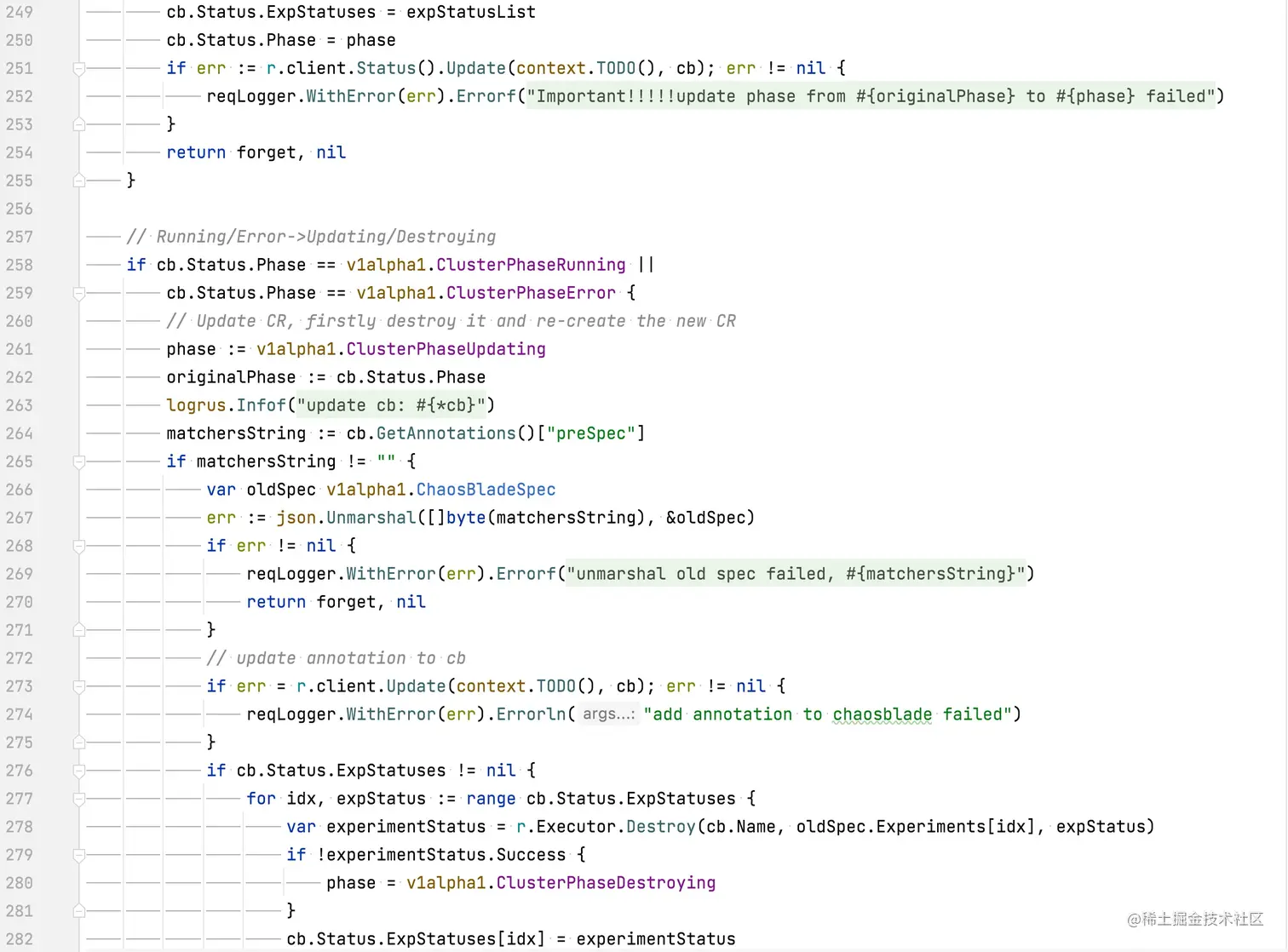Collapse the client.Update block at line 273
The image size is (1288, 952).
coord(78,686)
